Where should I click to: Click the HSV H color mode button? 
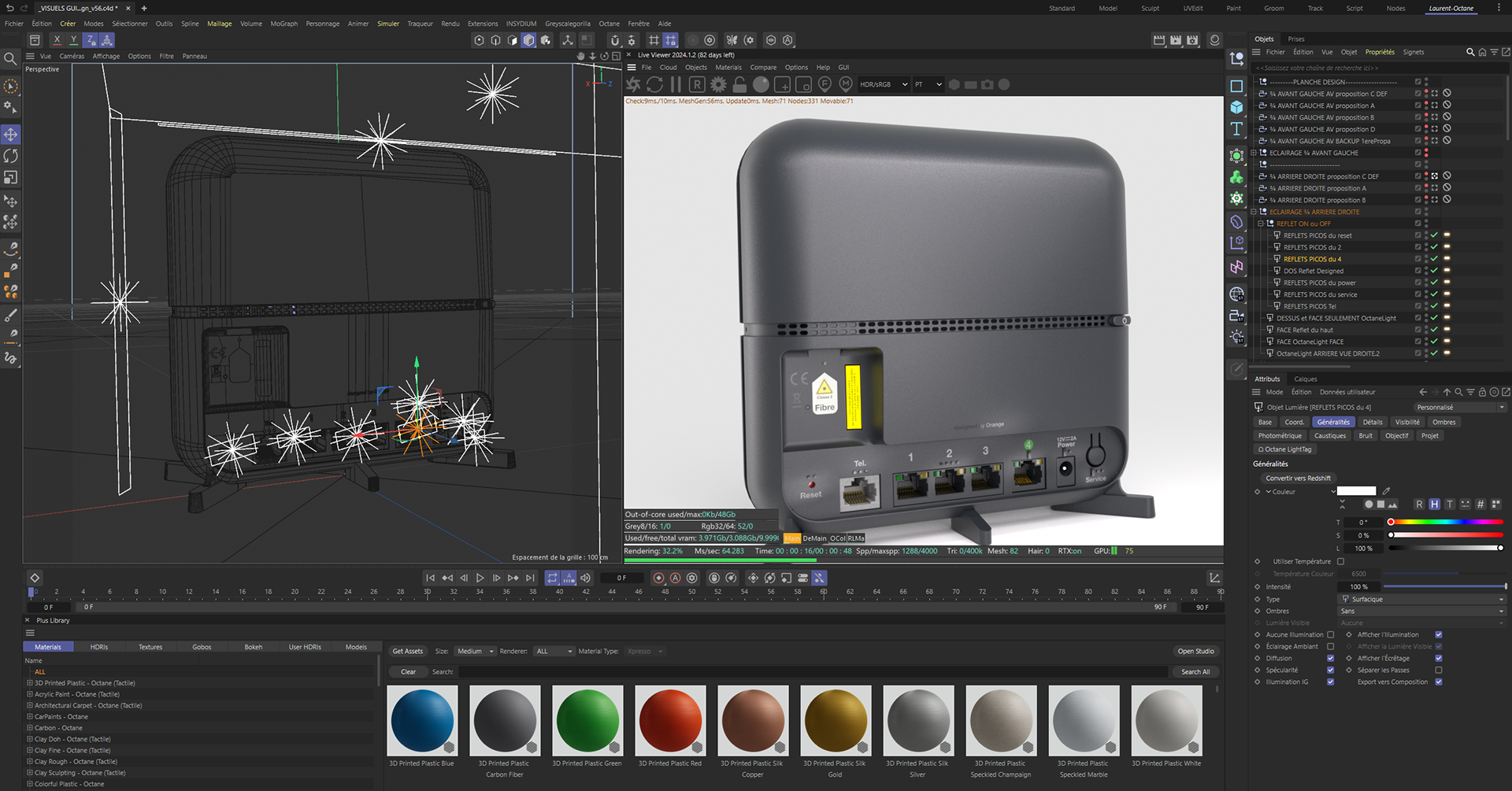point(1434,505)
